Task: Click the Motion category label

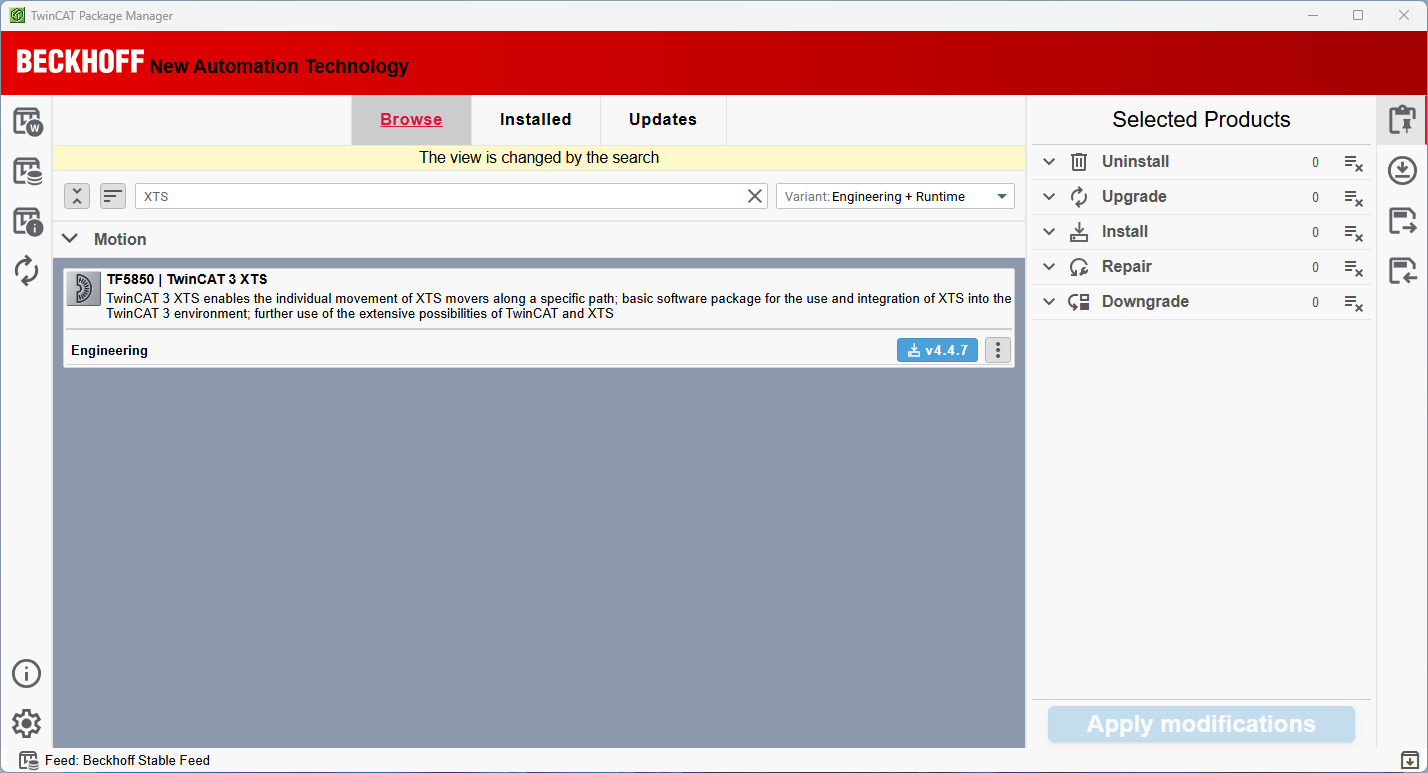Action: pos(120,239)
